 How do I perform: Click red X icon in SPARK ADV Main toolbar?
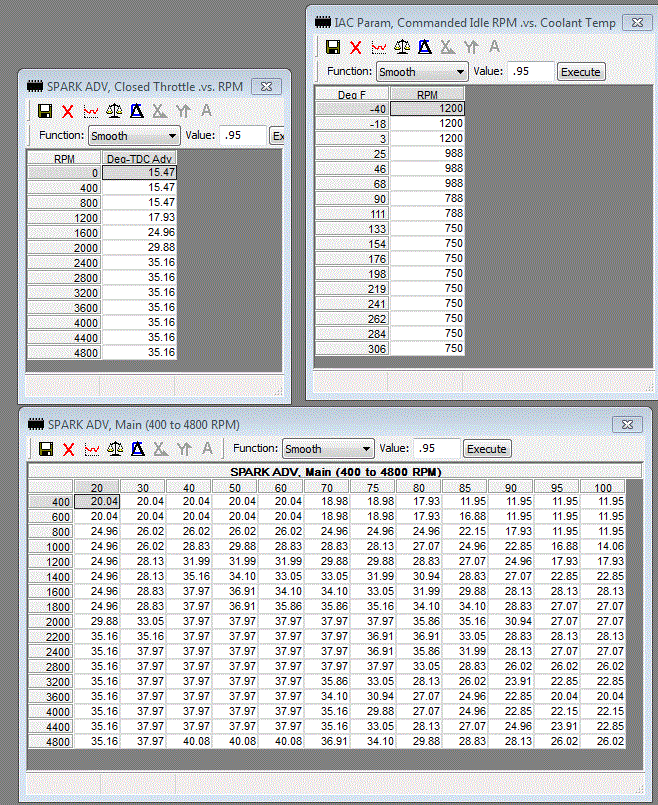click(x=68, y=449)
